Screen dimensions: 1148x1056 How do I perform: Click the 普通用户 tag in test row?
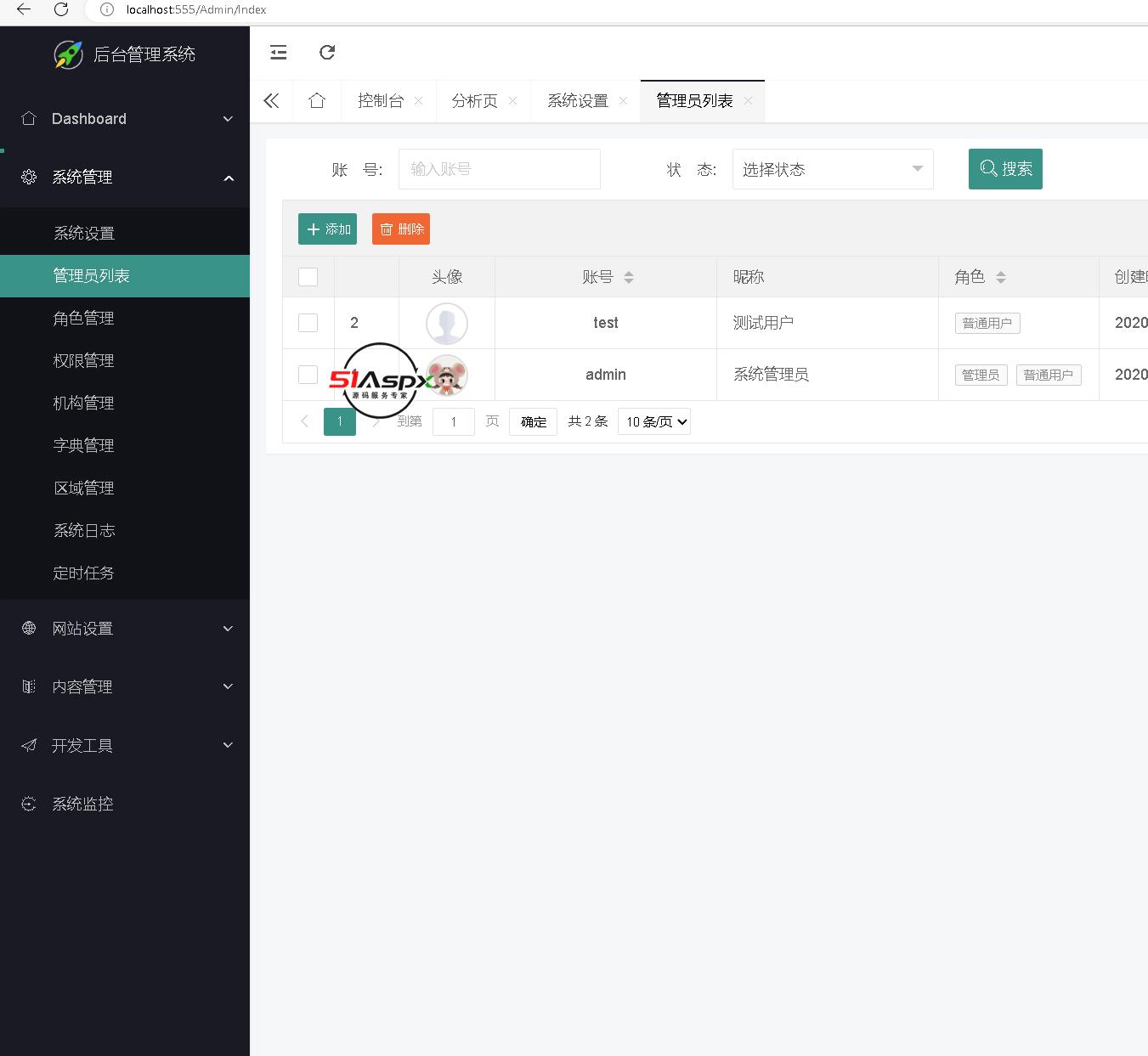(987, 323)
